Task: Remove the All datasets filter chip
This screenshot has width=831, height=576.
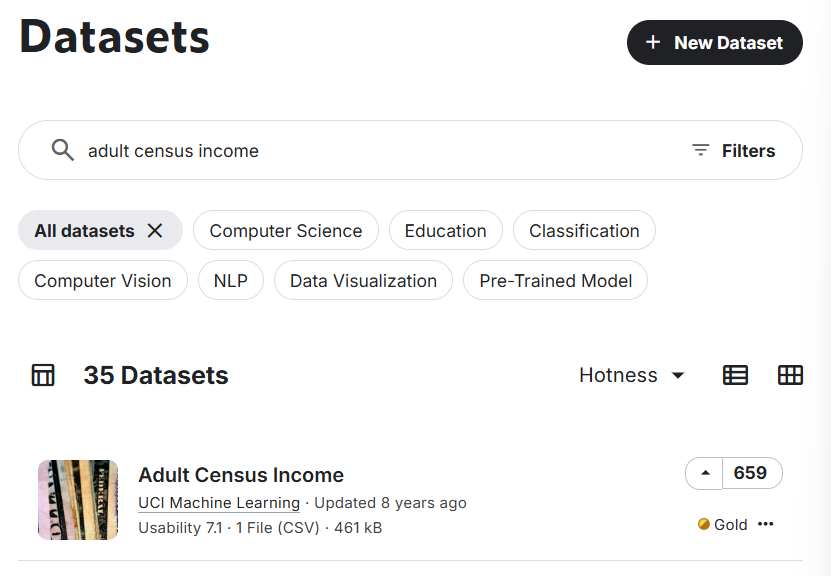Action: coord(155,231)
